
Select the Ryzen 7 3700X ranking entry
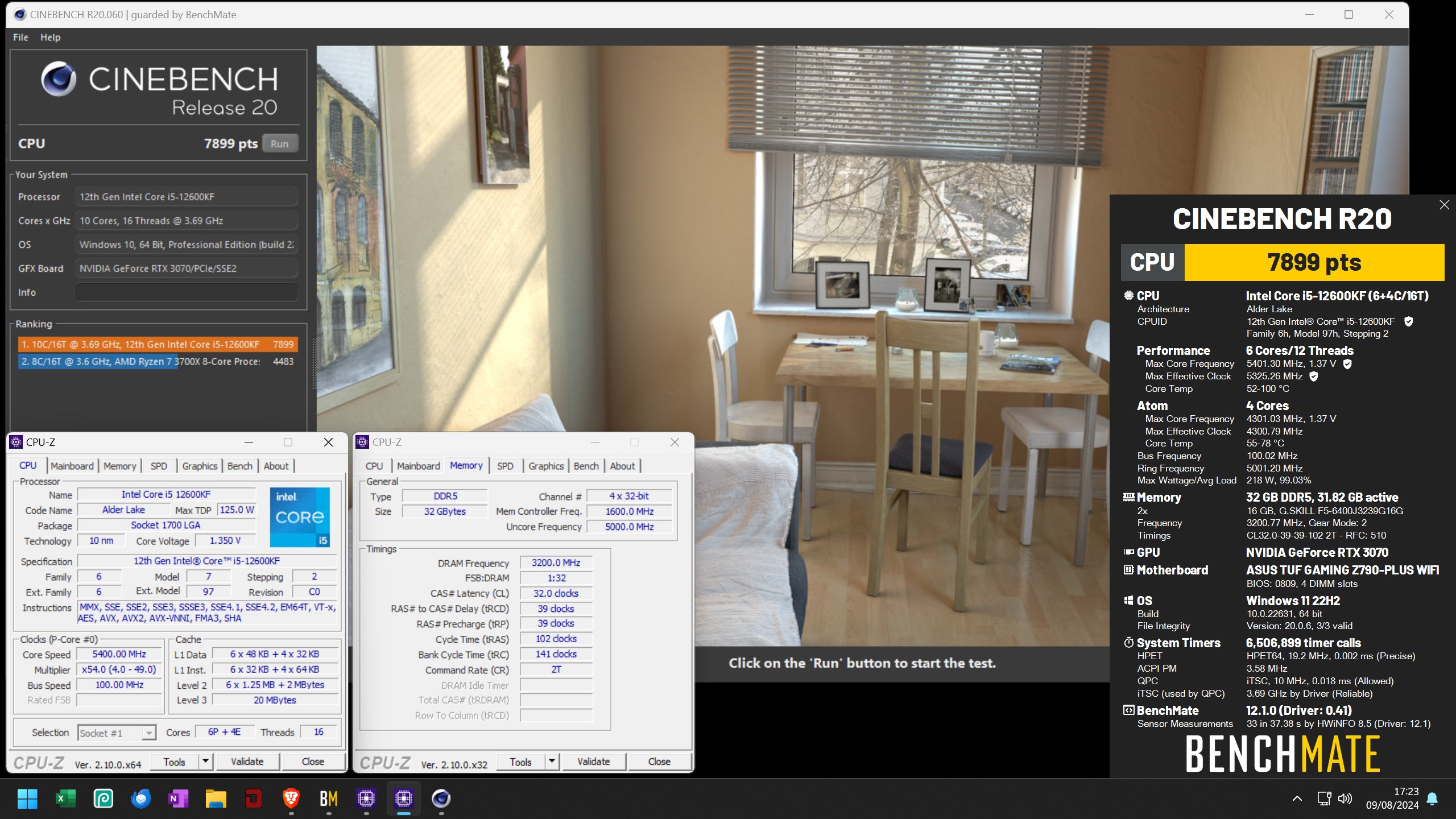(x=158, y=362)
